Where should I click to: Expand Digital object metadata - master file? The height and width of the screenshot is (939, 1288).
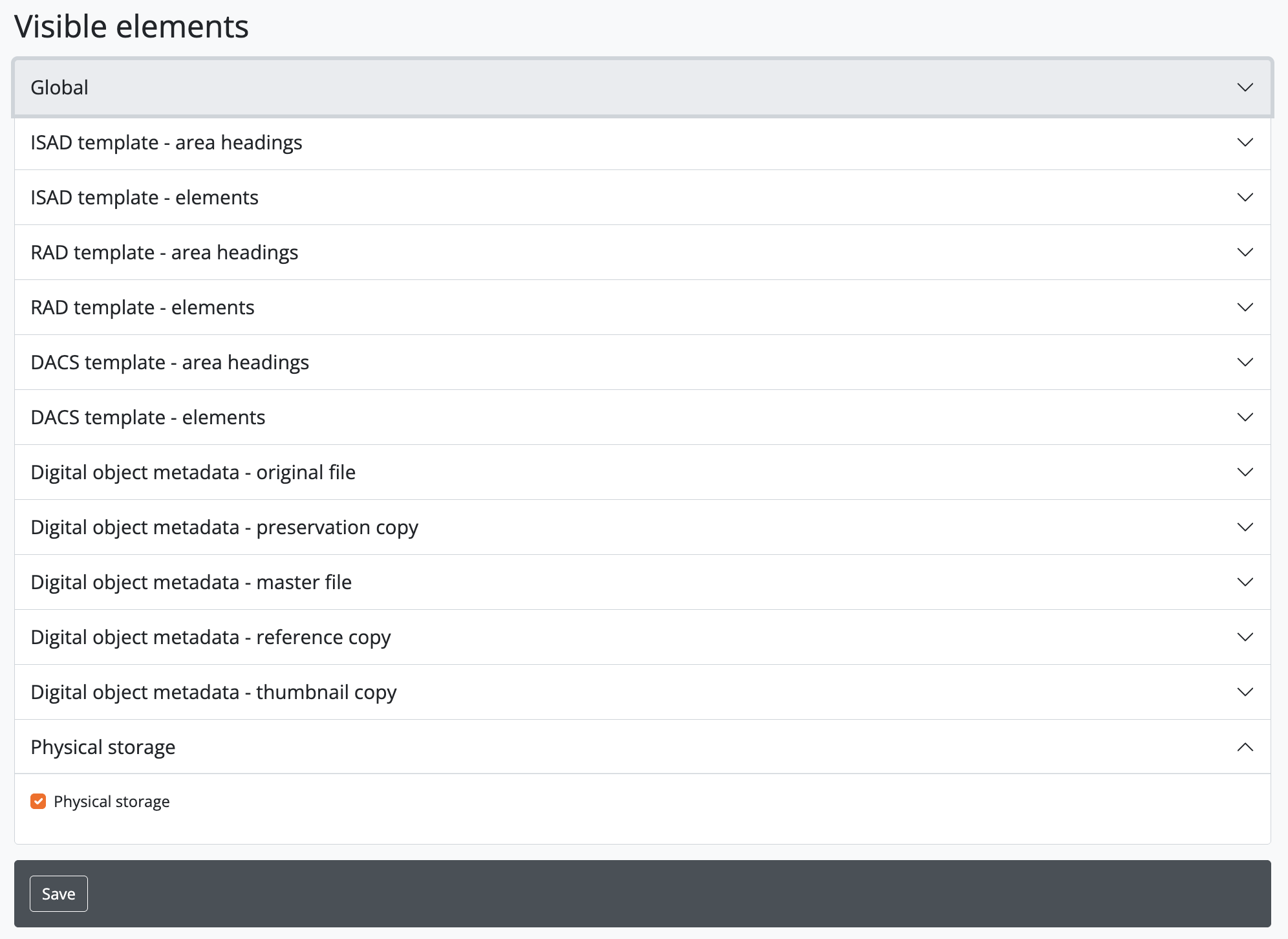(191, 582)
